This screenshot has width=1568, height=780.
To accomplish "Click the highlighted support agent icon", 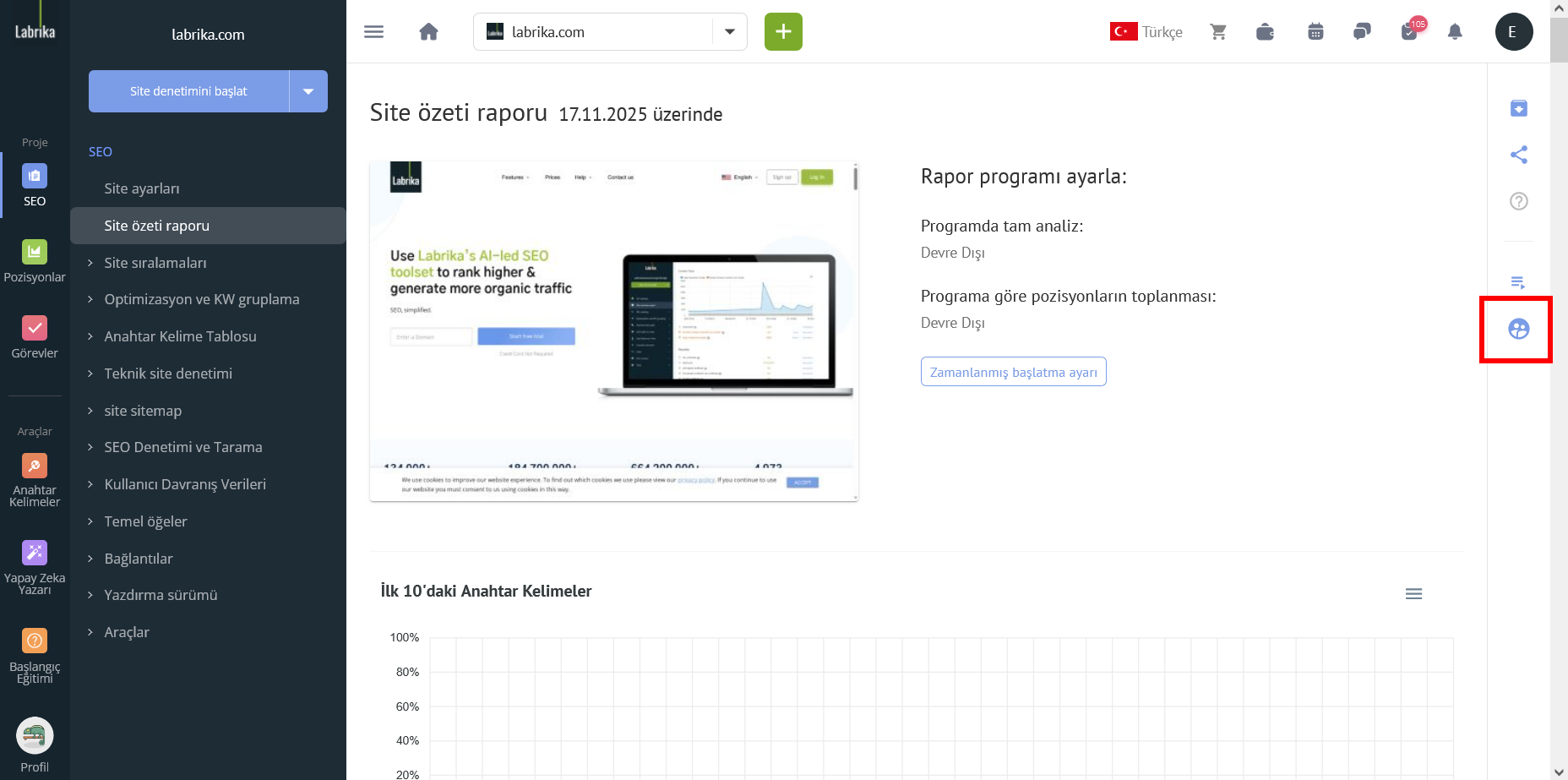I will 1518,330.
